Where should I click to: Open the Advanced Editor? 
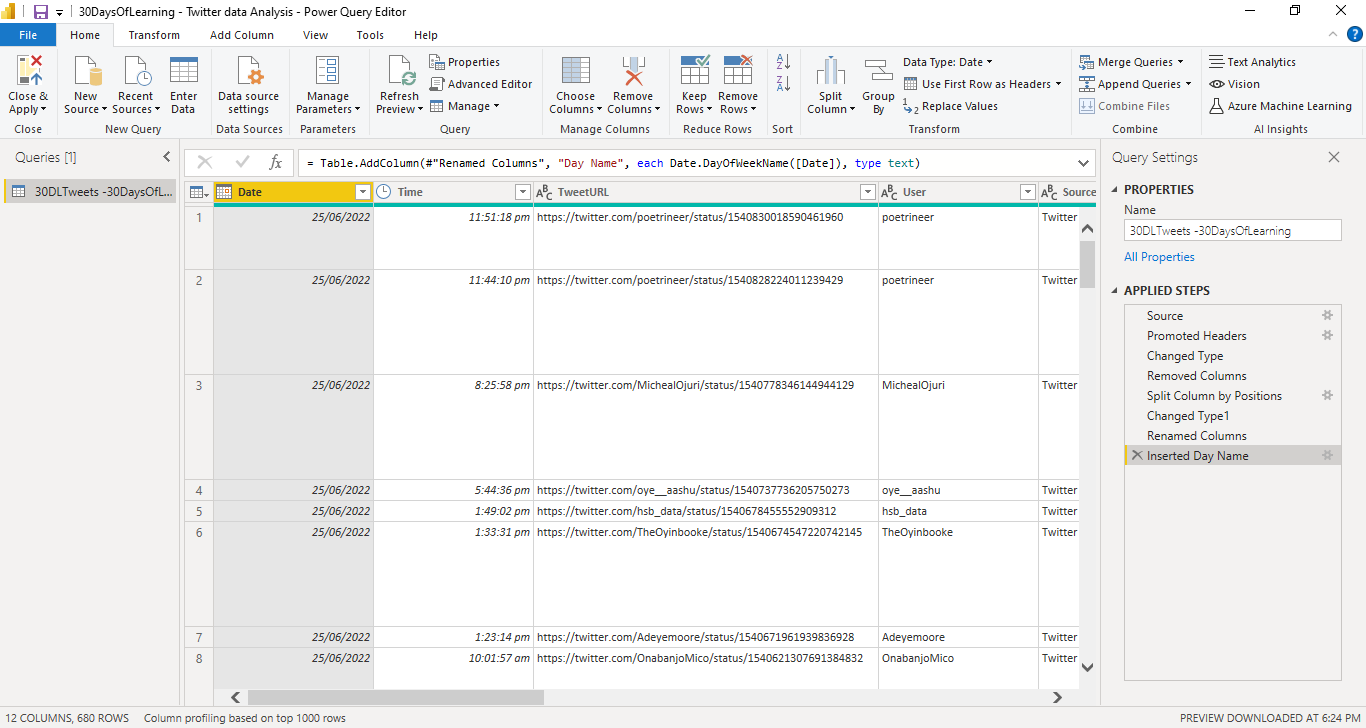click(x=481, y=83)
